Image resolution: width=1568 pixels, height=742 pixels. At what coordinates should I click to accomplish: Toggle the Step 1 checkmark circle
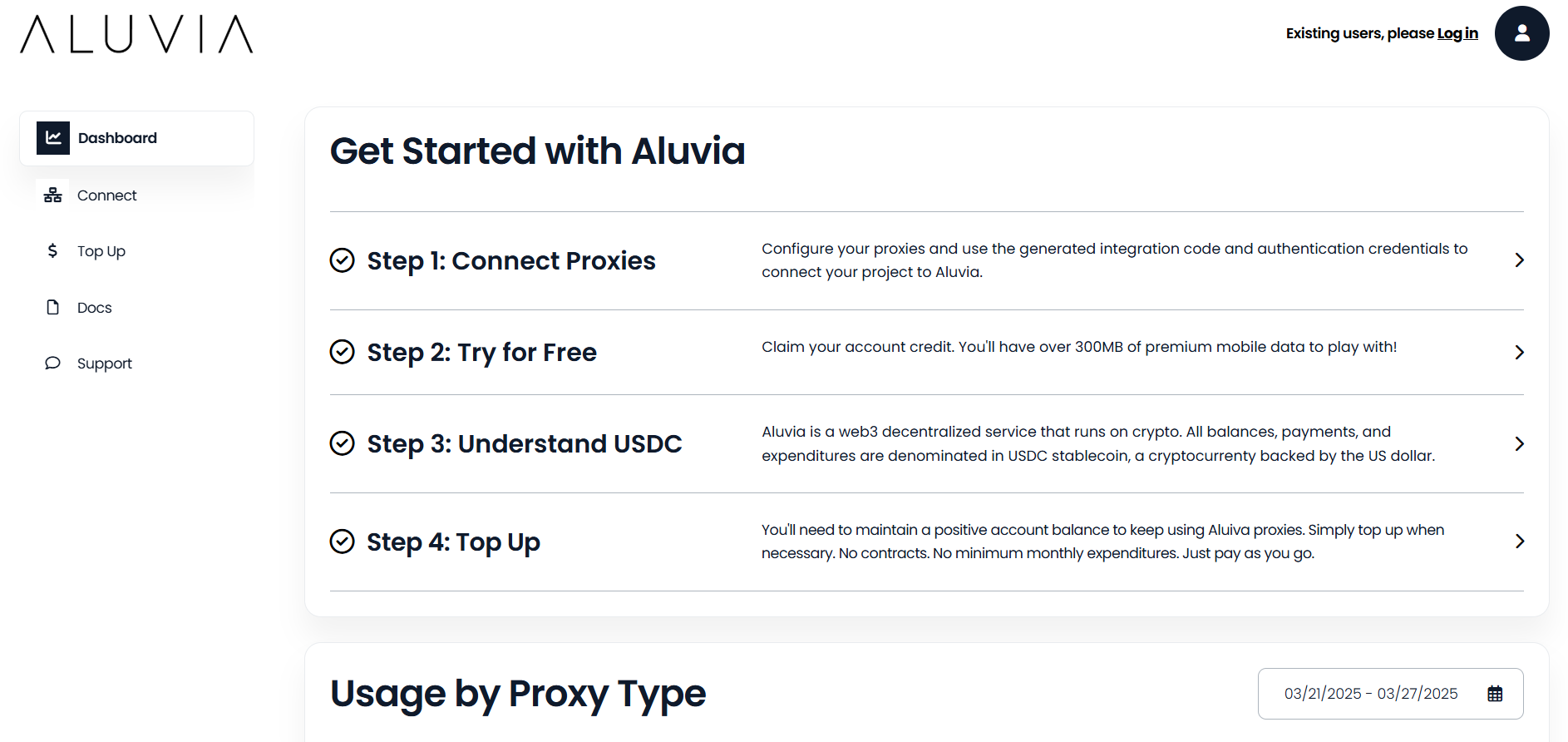pyautogui.click(x=343, y=260)
